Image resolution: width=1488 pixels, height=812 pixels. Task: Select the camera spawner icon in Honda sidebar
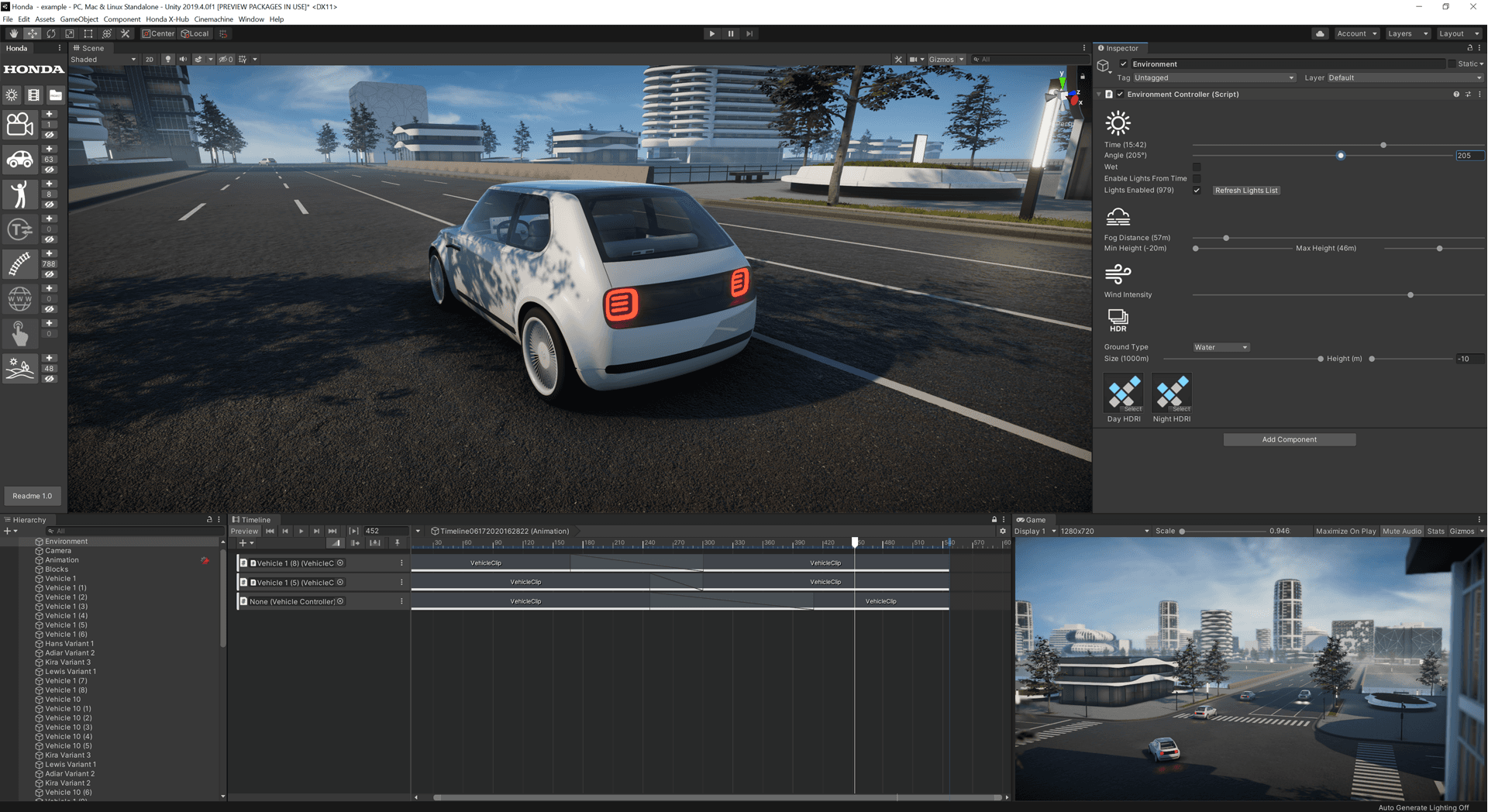[19, 123]
